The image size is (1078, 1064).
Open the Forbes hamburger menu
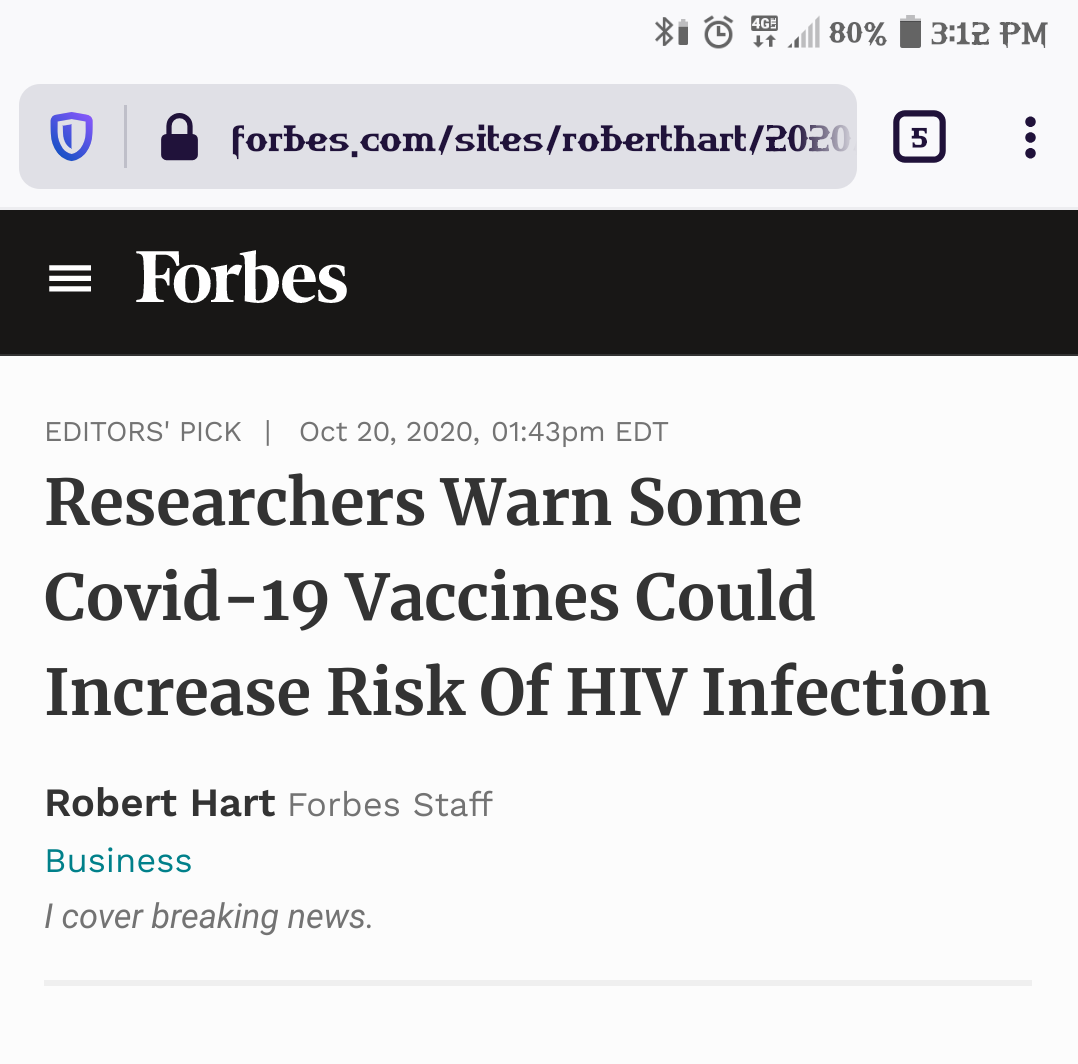click(70, 279)
